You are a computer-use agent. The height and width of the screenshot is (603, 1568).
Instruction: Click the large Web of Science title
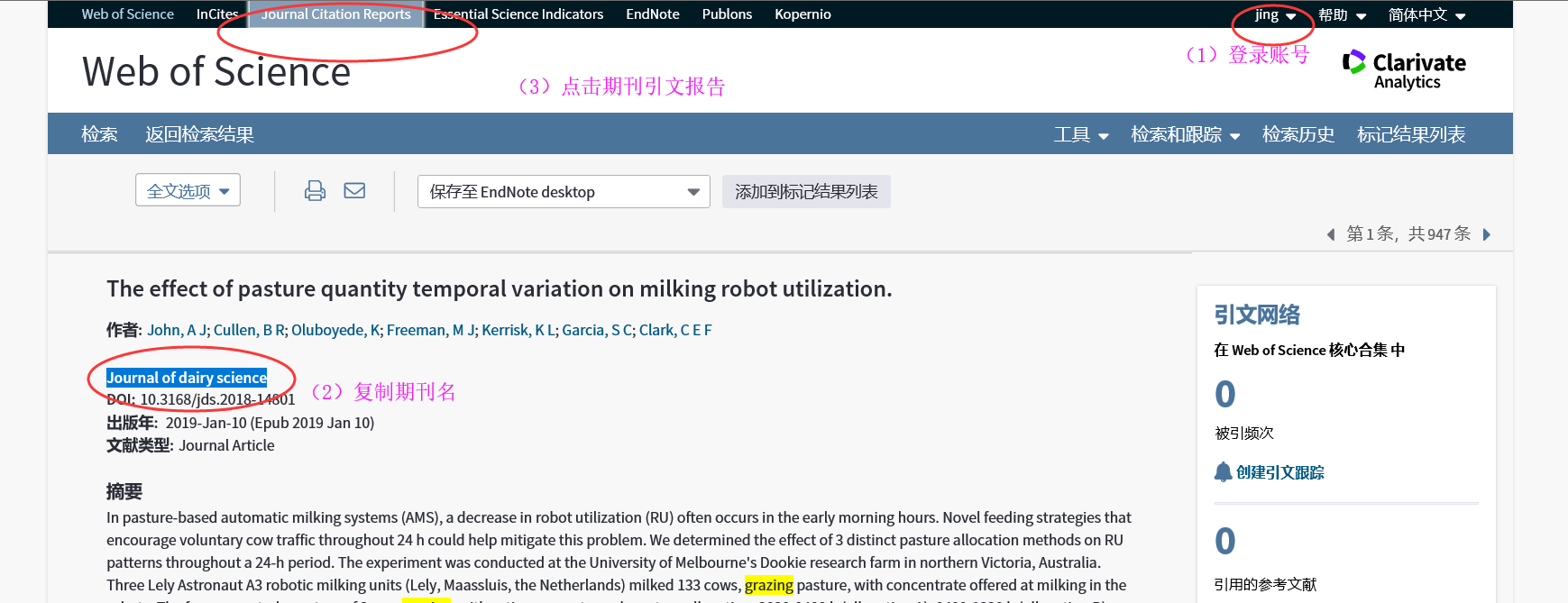(x=216, y=71)
